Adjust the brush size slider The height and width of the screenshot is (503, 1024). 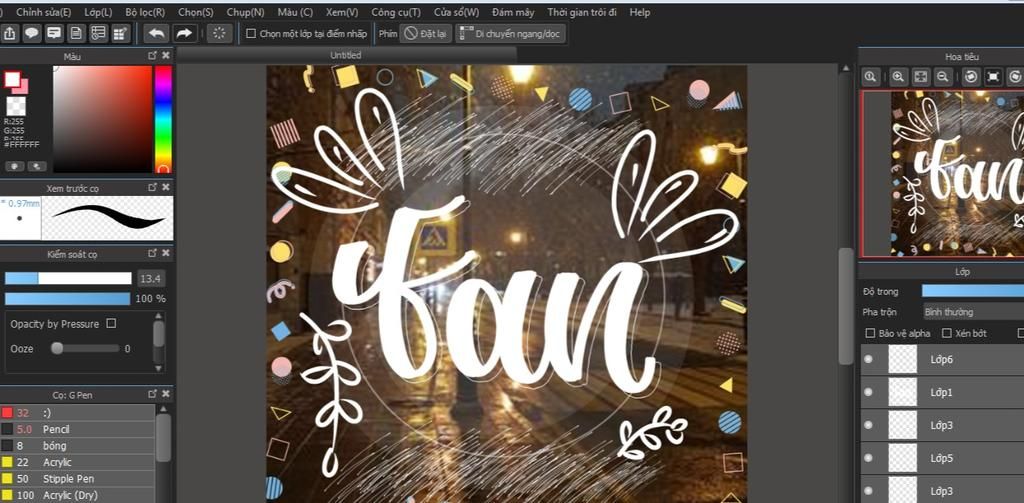click(x=68, y=278)
